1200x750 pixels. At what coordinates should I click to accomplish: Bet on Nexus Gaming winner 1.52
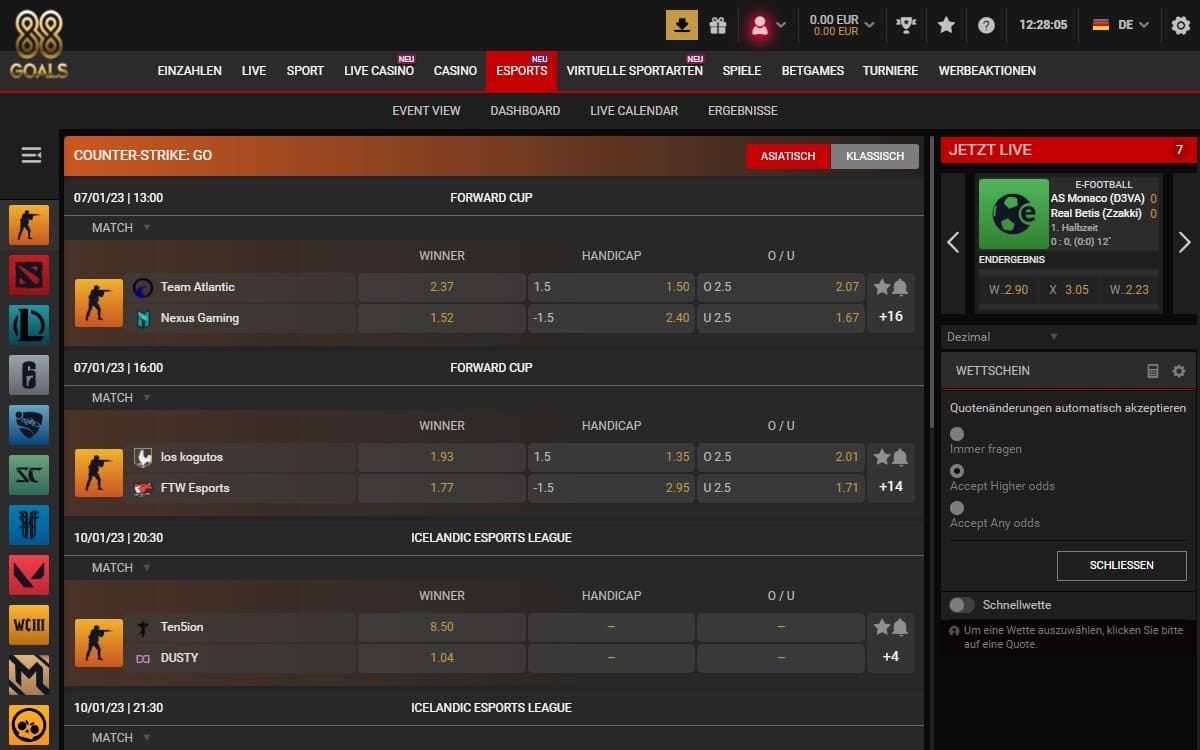coord(442,318)
